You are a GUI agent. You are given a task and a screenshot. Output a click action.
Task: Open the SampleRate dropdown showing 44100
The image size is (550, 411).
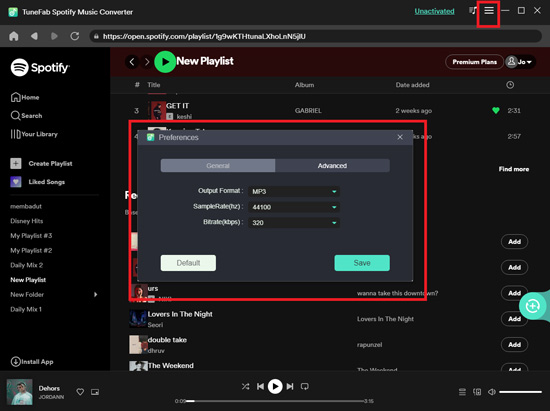pos(294,207)
